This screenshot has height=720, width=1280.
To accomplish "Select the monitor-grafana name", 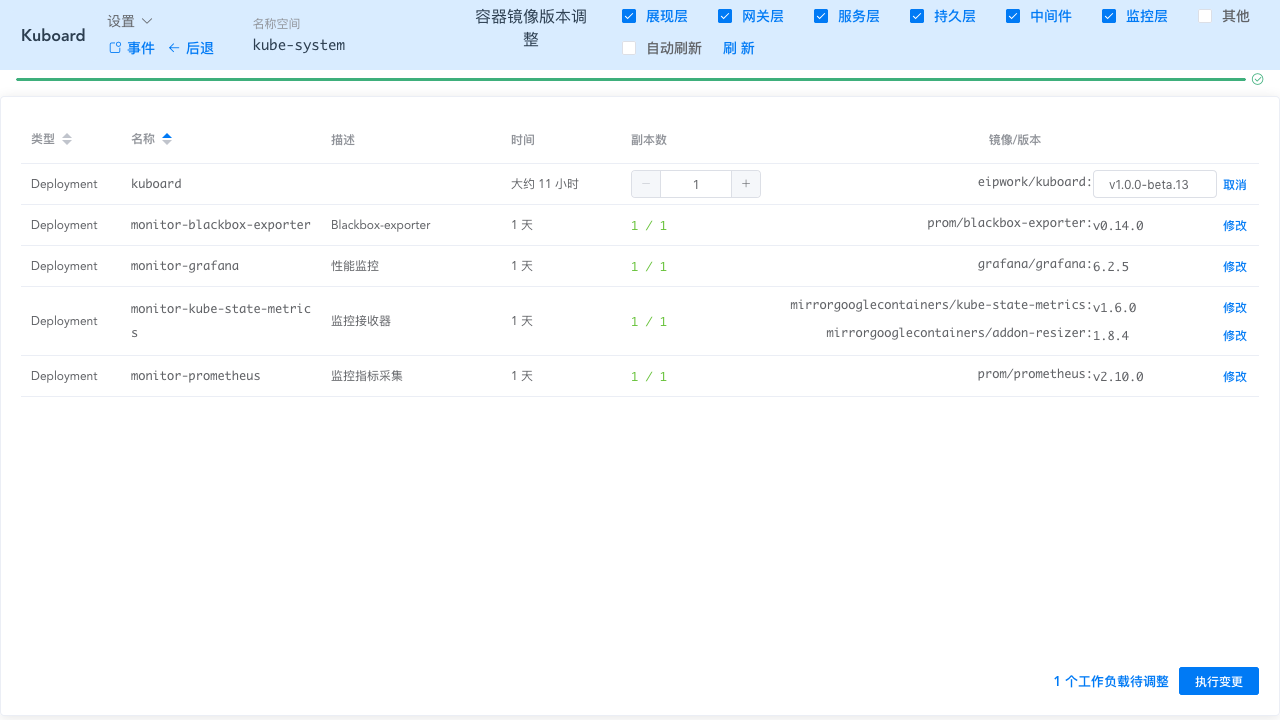I will 185,266.
